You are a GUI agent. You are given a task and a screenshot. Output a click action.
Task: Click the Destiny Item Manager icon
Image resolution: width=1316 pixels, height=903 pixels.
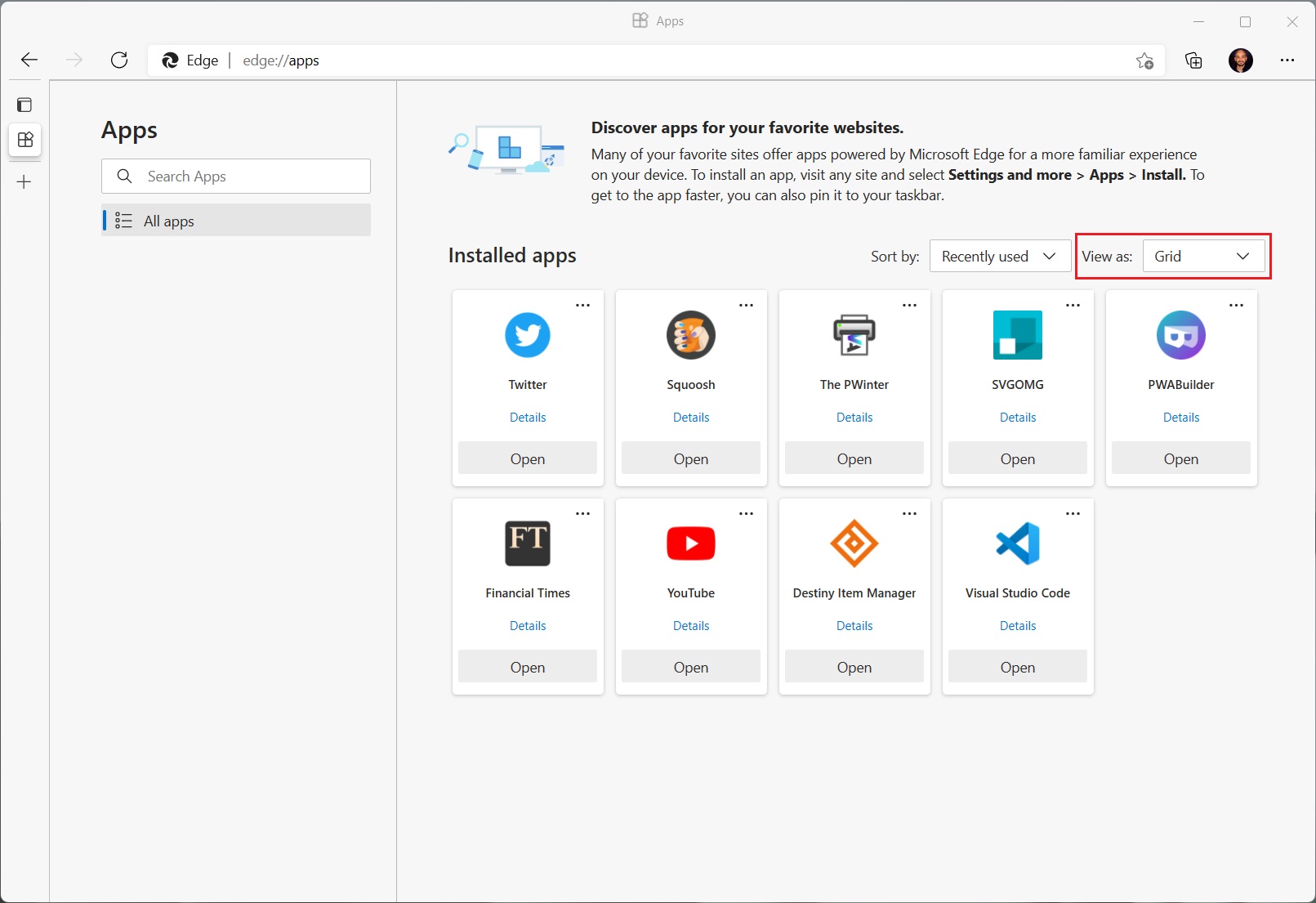point(854,543)
